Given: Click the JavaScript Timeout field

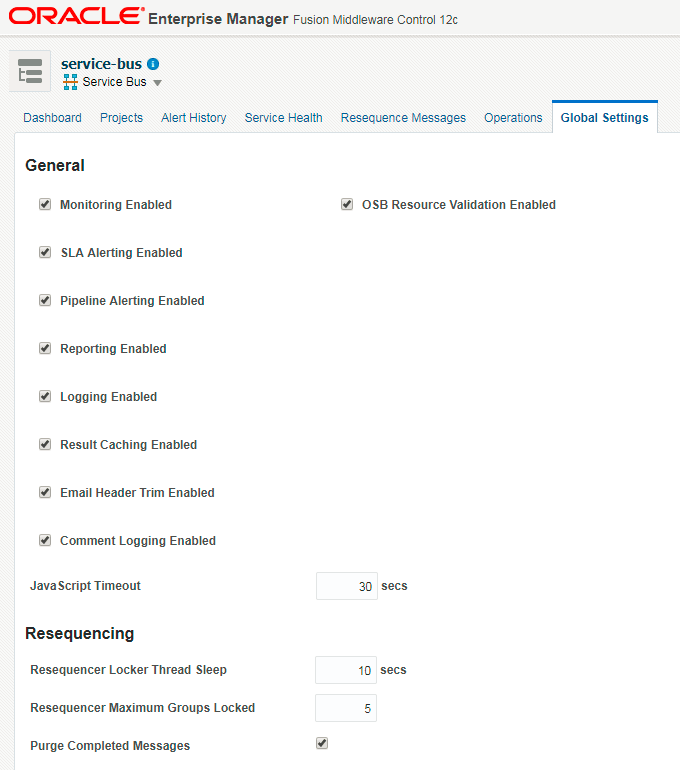Looking at the screenshot, I should point(347,586).
